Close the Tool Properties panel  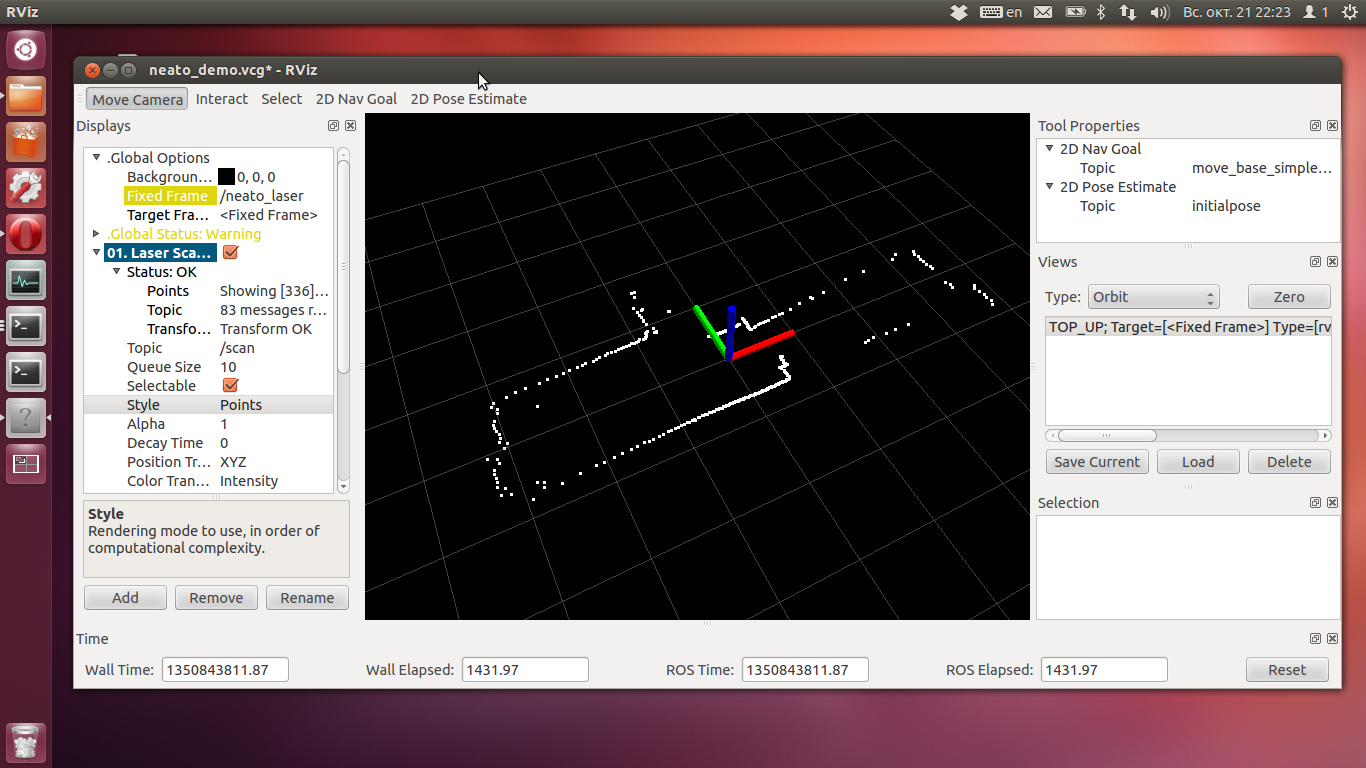pos(1332,126)
